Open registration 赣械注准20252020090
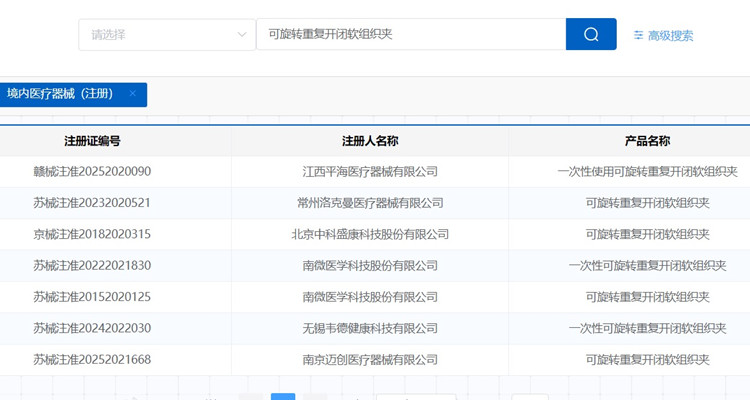 pos(92,171)
